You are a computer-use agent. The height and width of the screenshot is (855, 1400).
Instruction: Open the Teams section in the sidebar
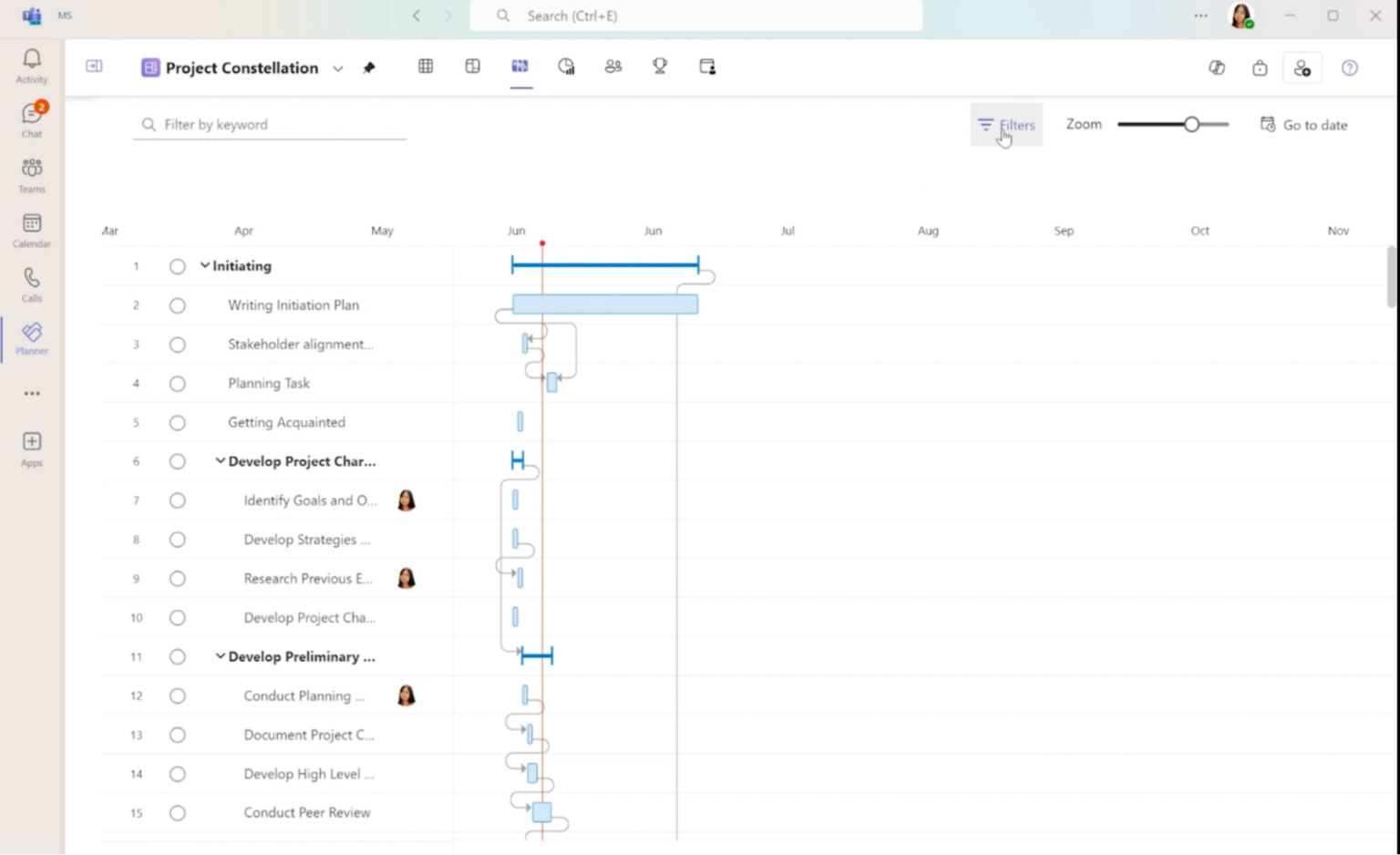coord(31,171)
